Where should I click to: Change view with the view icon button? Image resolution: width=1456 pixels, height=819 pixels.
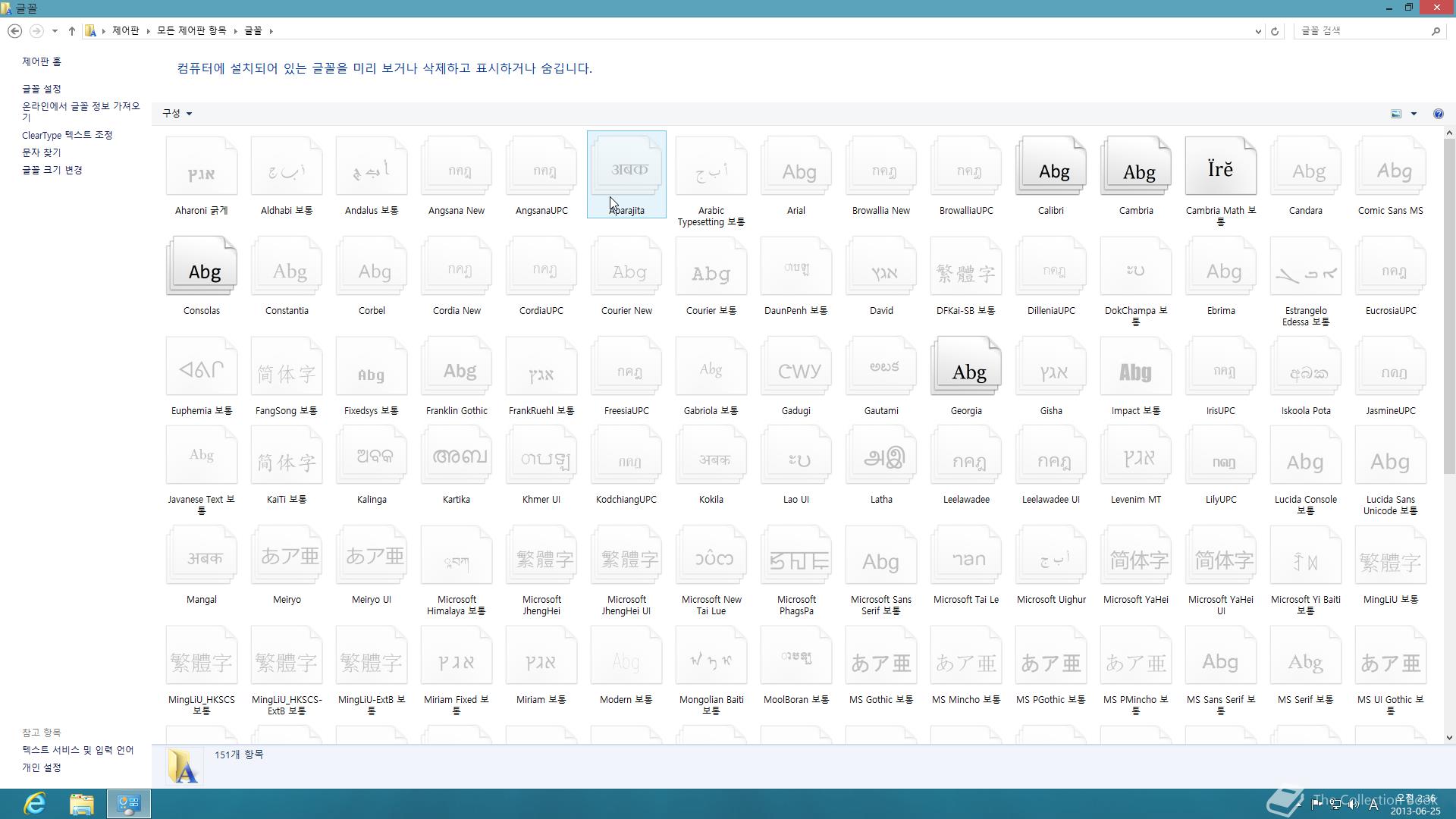click(x=1396, y=114)
